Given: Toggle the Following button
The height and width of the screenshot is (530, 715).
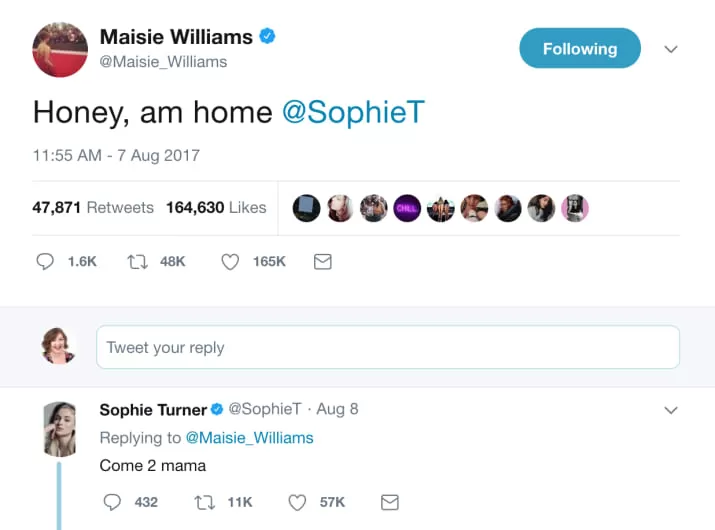Looking at the screenshot, I should tap(579, 48).
